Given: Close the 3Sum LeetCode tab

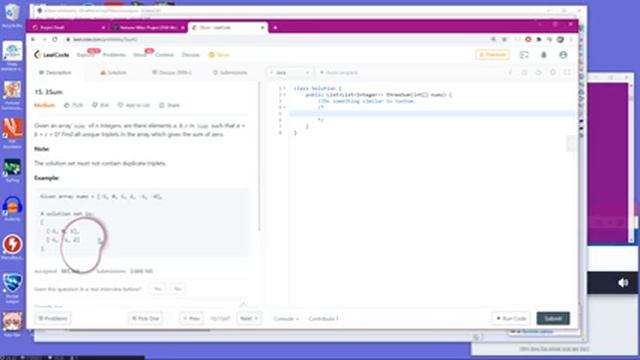Looking at the screenshot, I should tap(262, 27).
